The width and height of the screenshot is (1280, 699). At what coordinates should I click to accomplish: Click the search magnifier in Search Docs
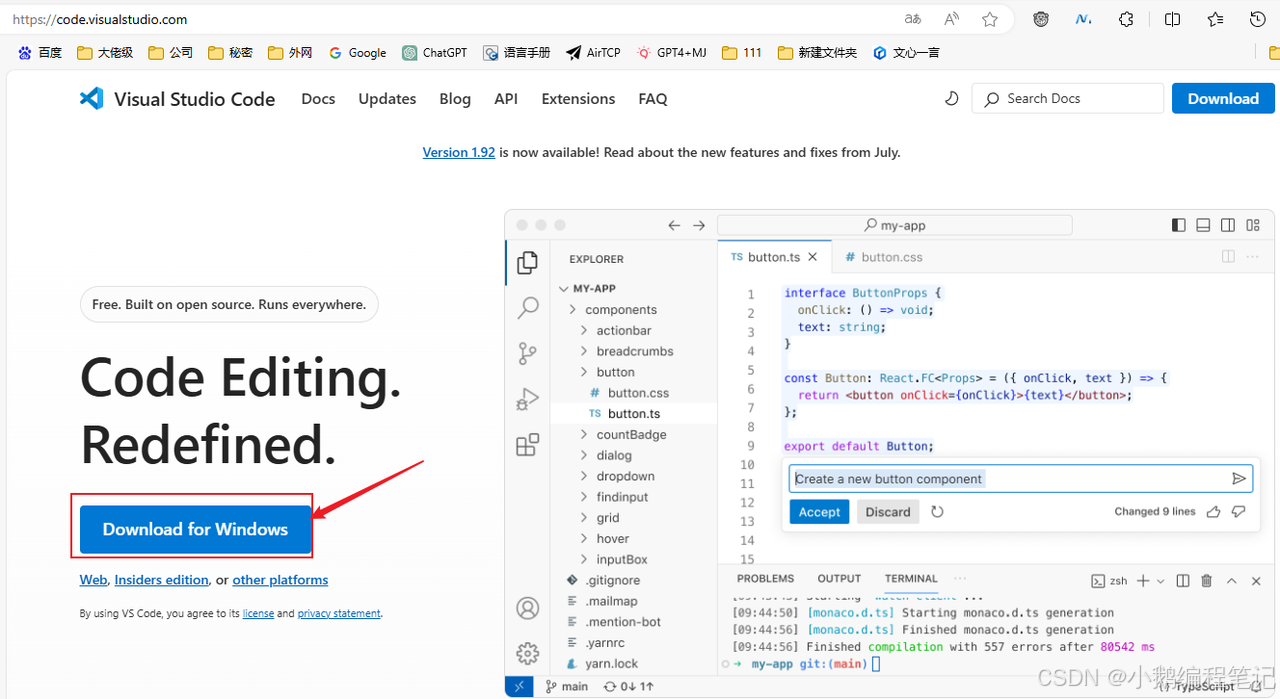click(x=992, y=99)
